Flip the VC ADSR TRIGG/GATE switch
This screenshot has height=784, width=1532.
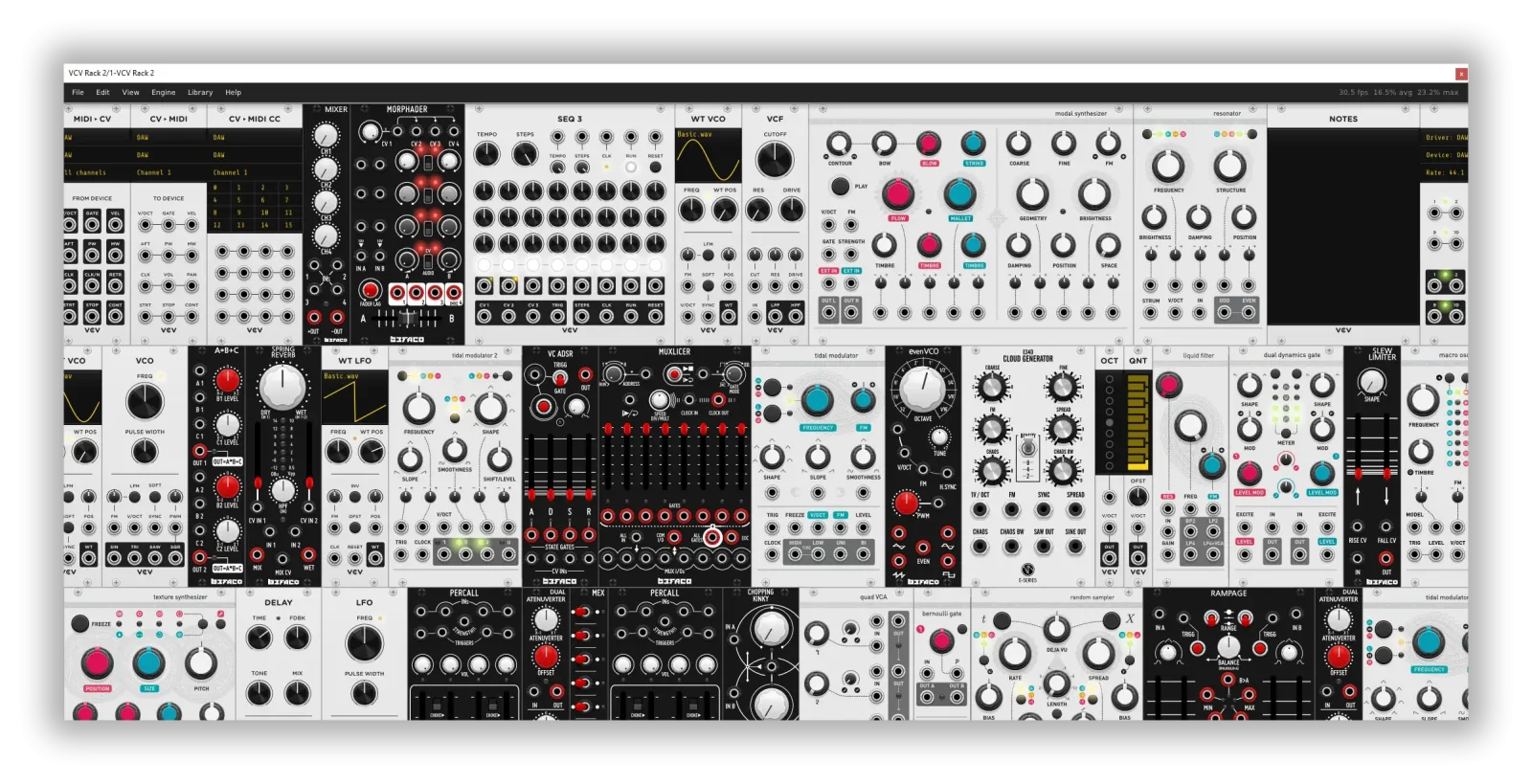[x=560, y=378]
